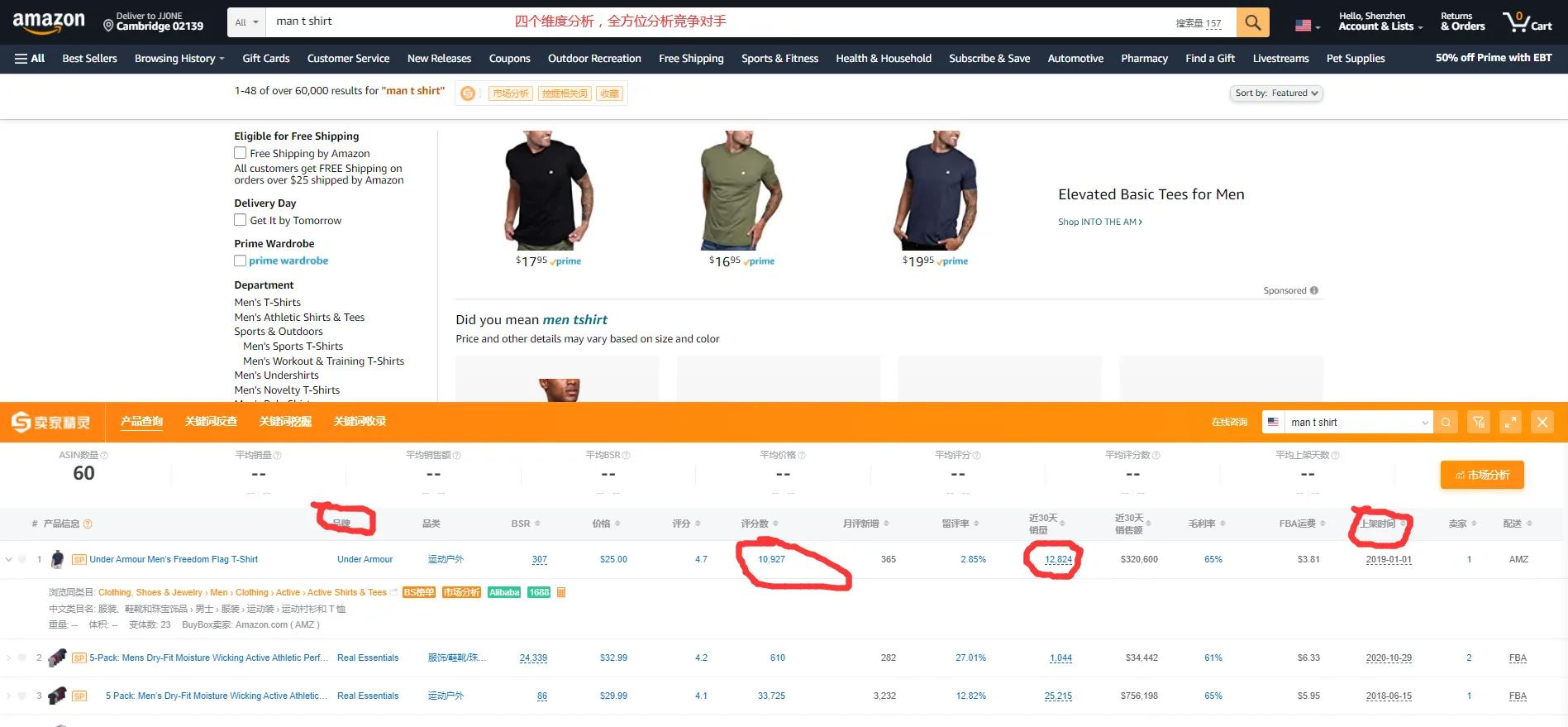This screenshot has height=727, width=1568.
Task: Click the help icon next to ASIN数量
Action: click(104, 455)
